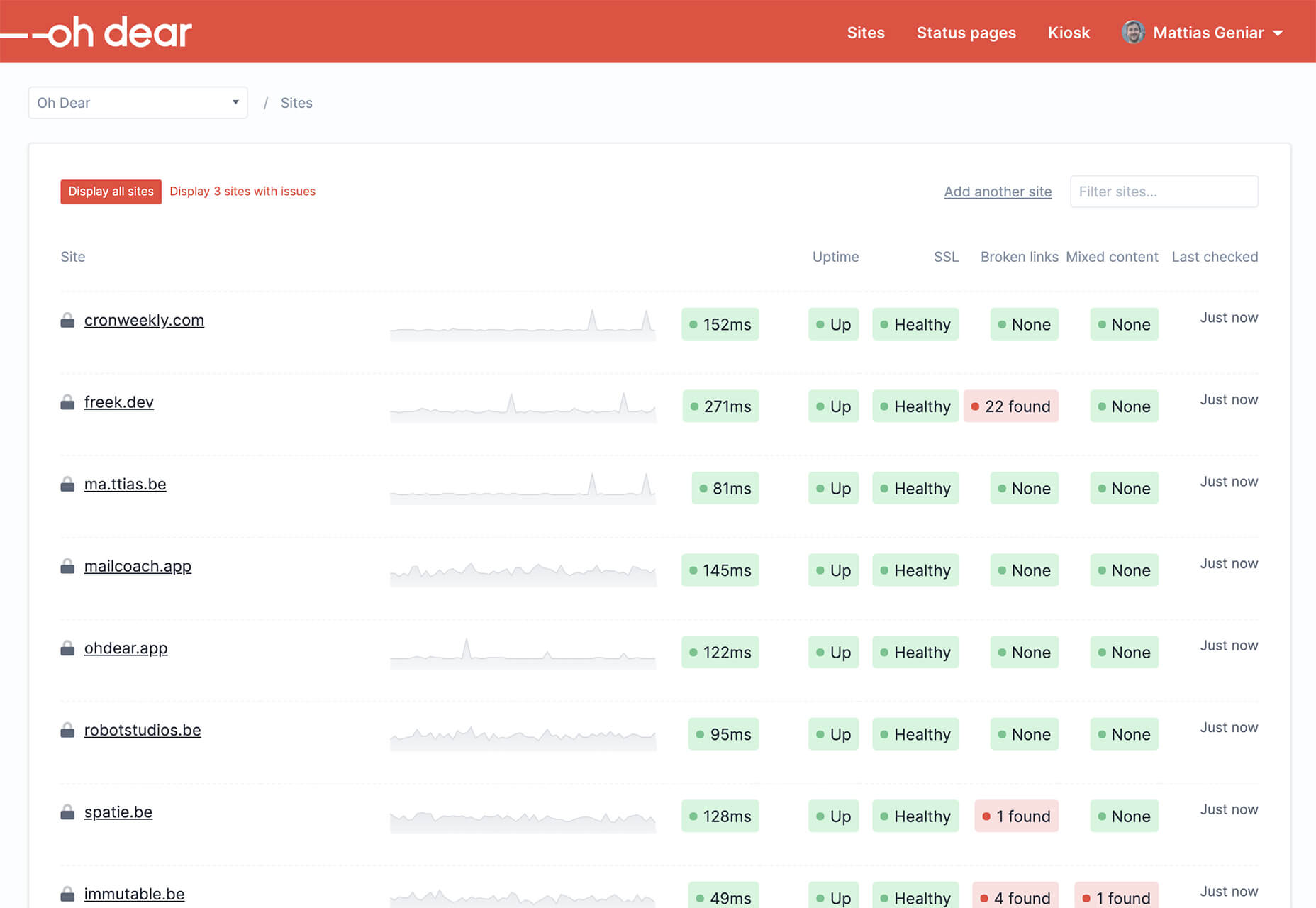The image size is (1316, 908).
Task: Click the Healthy SSL badge for freek.dev
Action: 915,406
